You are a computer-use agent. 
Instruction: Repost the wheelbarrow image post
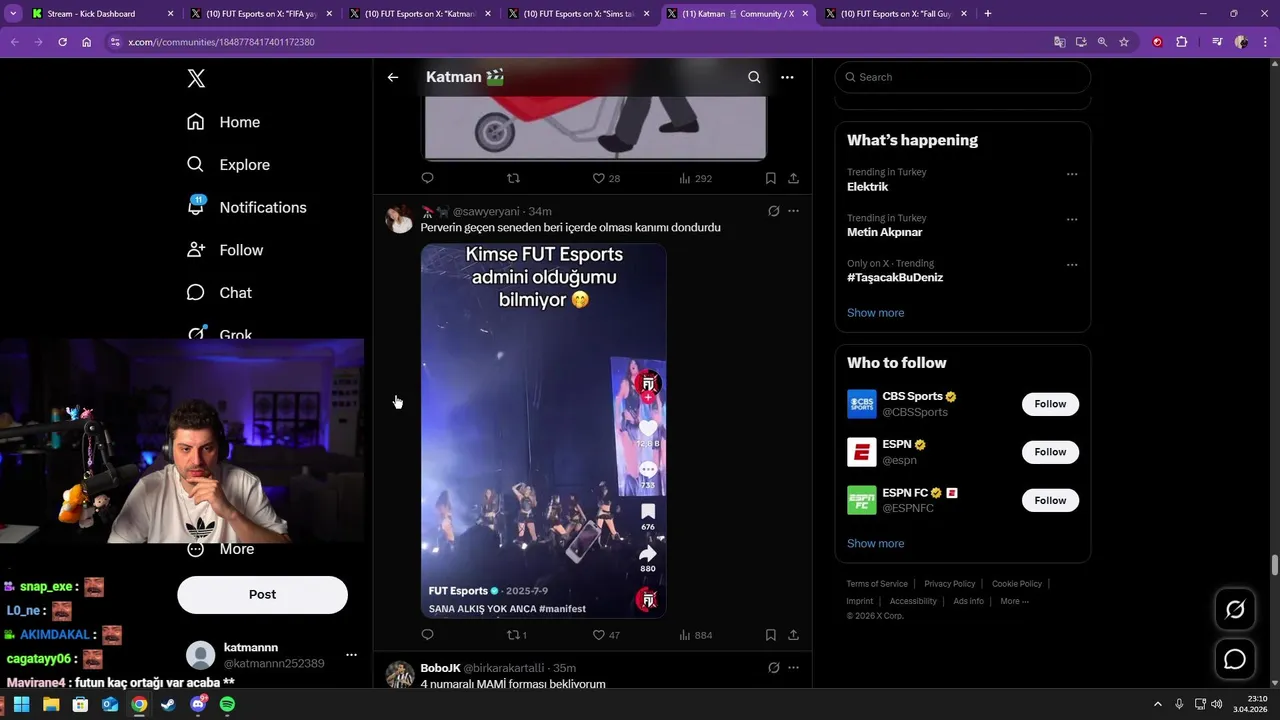point(513,178)
